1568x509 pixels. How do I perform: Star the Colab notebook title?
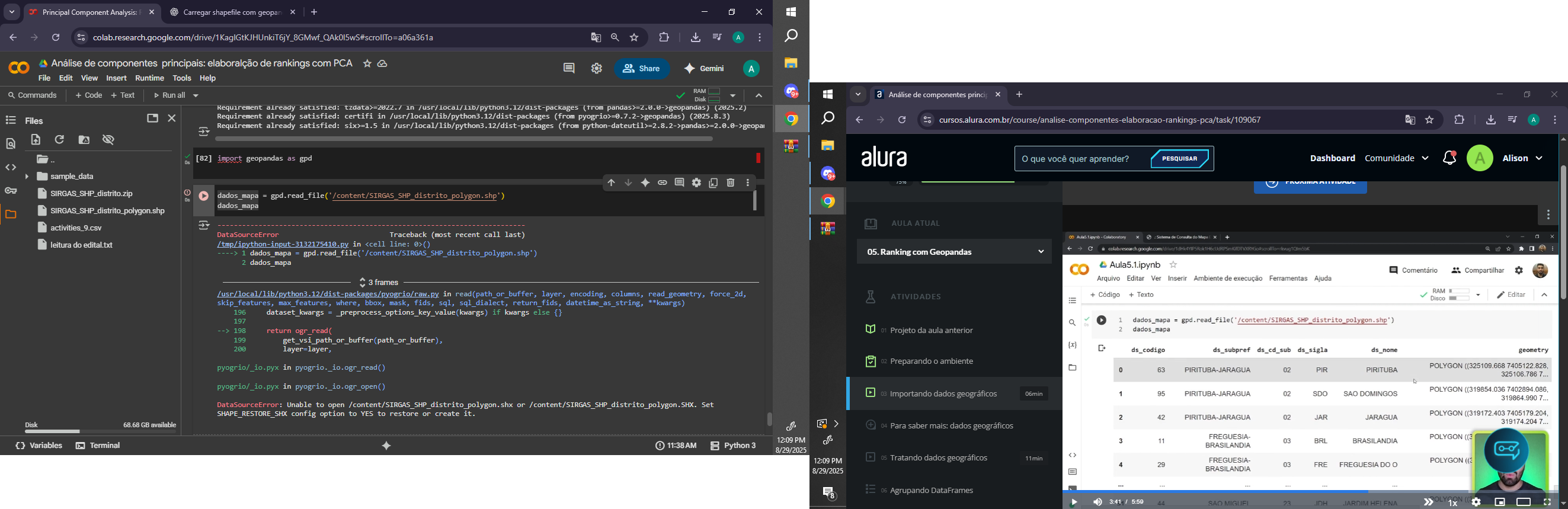[x=367, y=63]
